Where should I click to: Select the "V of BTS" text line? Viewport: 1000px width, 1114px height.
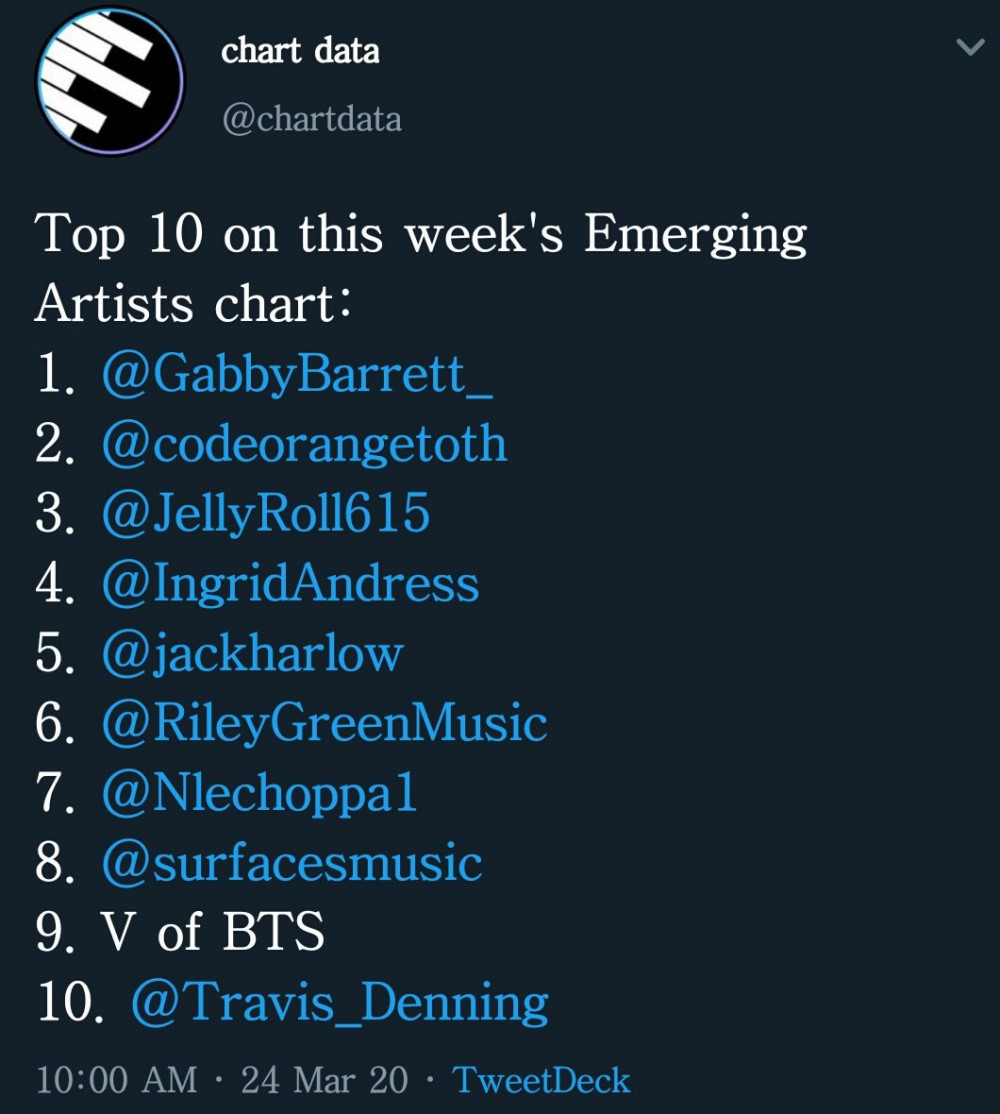pyautogui.click(x=180, y=932)
